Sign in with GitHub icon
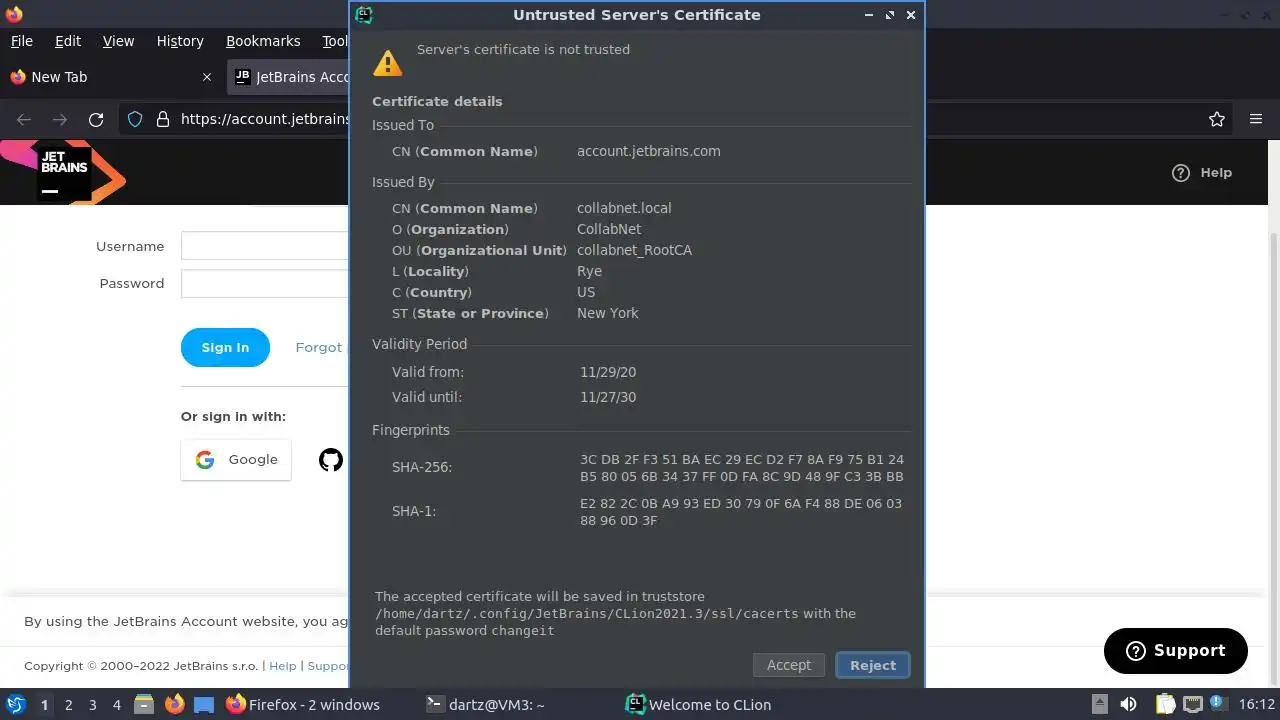Screen dimensions: 1280x720 [331, 460]
